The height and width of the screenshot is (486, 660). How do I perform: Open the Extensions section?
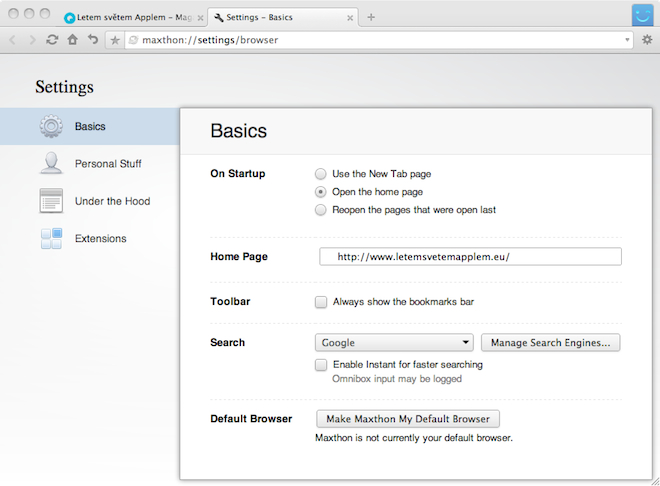click(x=90, y=239)
